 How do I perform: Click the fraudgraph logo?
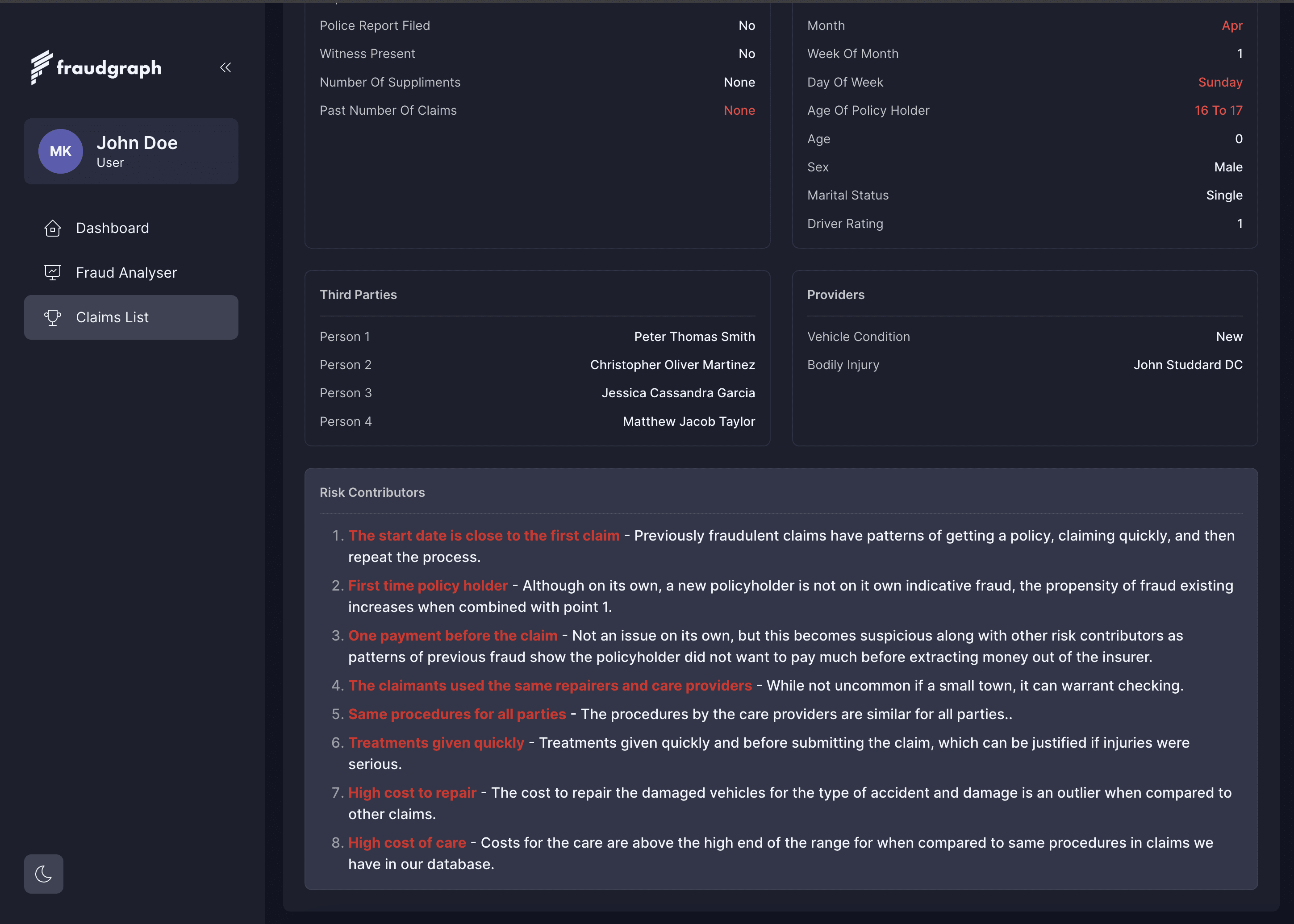click(x=96, y=68)
